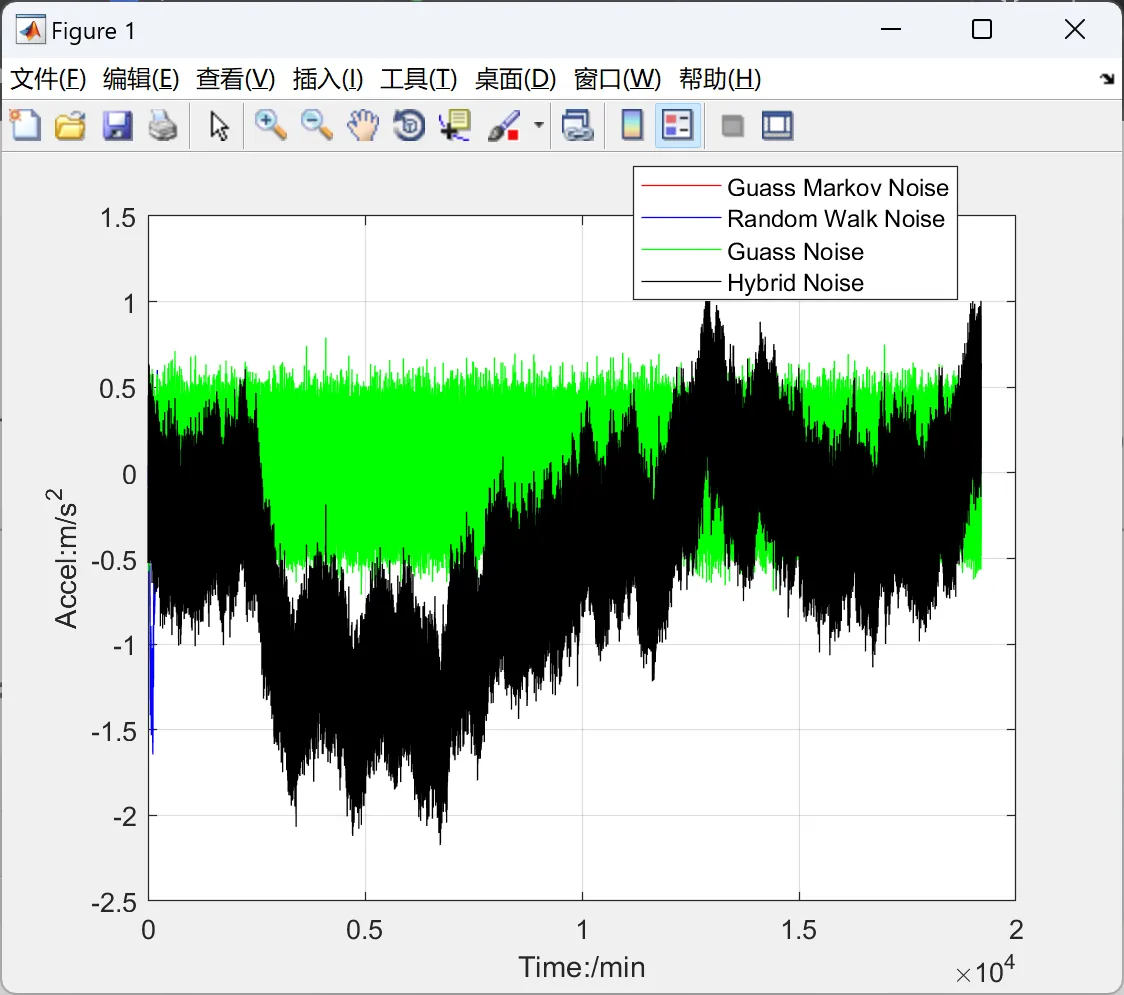Click the dock figure arrow in the menu bar
The image size is (1124, 995).
tap(1107, 79)
